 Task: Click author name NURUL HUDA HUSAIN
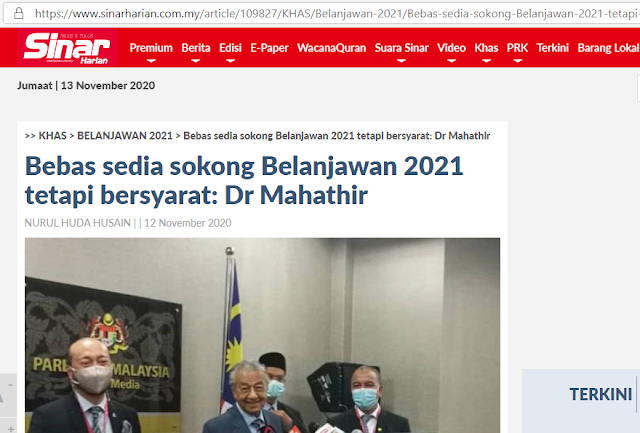click(78, 223)
